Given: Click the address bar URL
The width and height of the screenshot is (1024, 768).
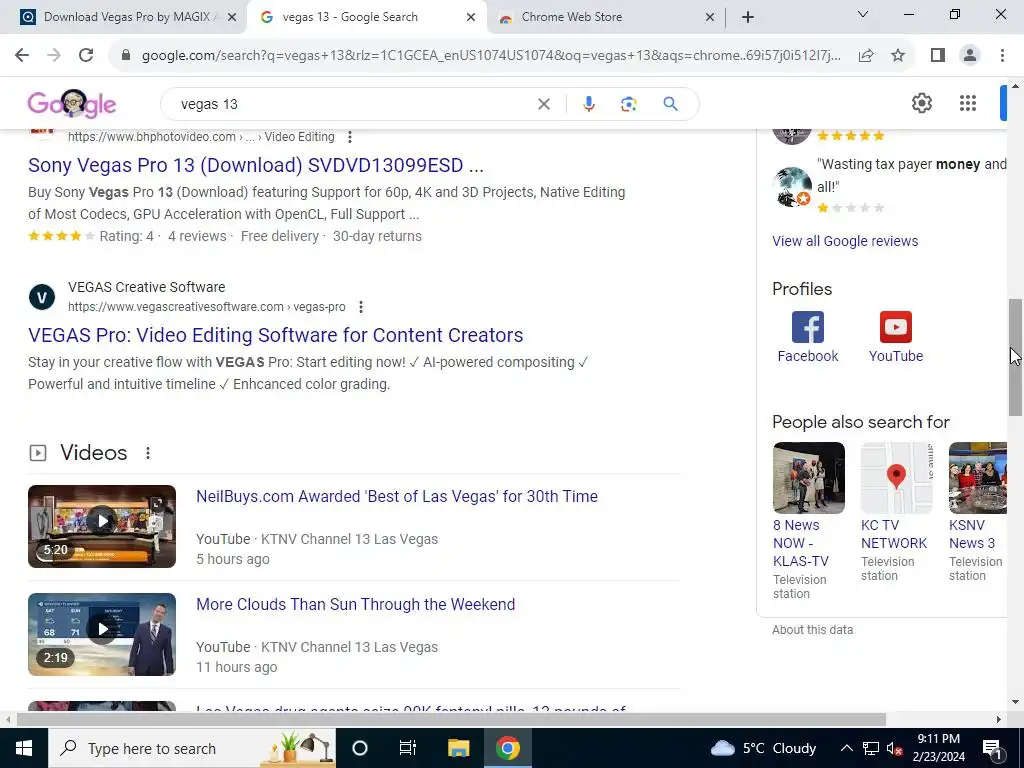Looking at the screenshot, I should pos(491,56).
